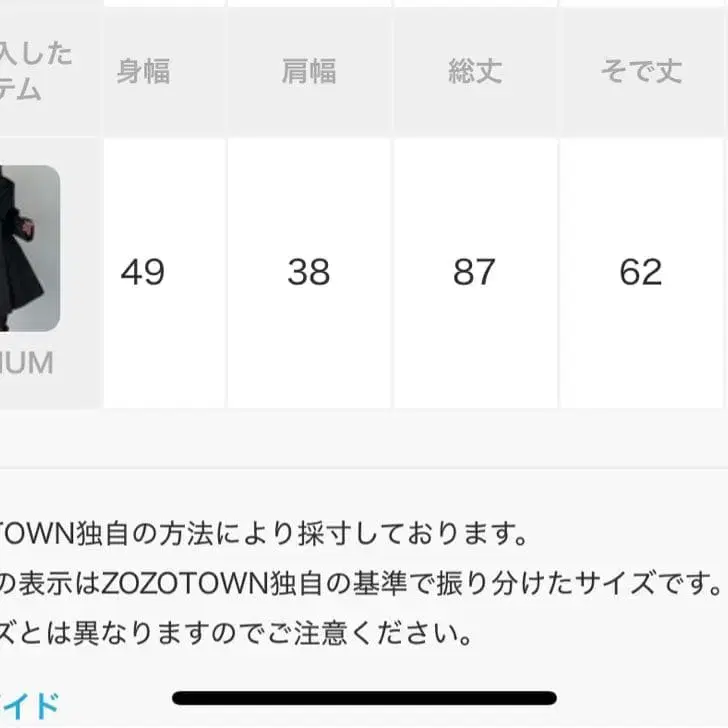Select the 38 shoulder width value
The height and width of the screenshot is (728, 728).
pos(309,272)
